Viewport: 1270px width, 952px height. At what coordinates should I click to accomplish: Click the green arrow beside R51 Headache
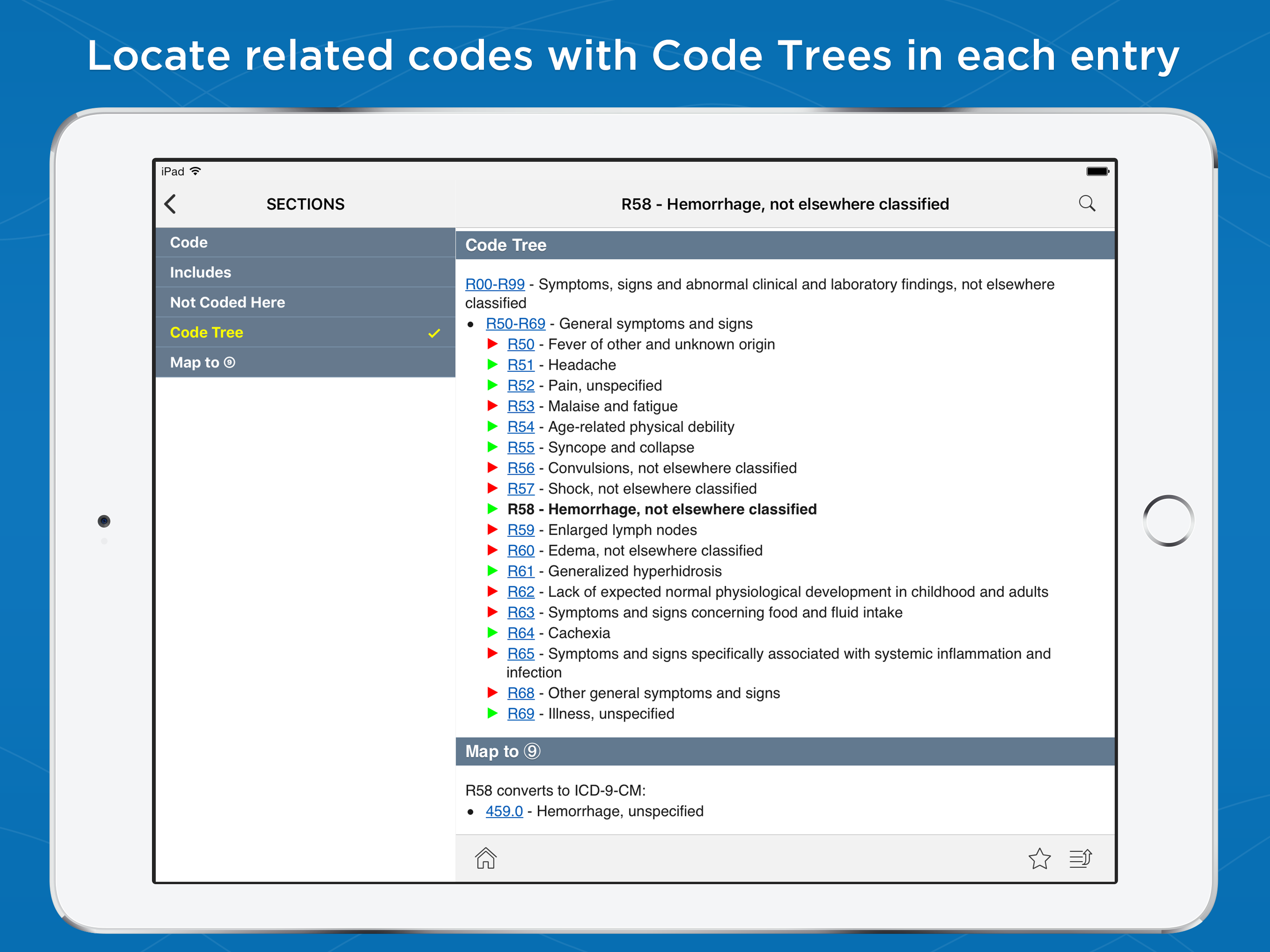(x=492, y=364)
